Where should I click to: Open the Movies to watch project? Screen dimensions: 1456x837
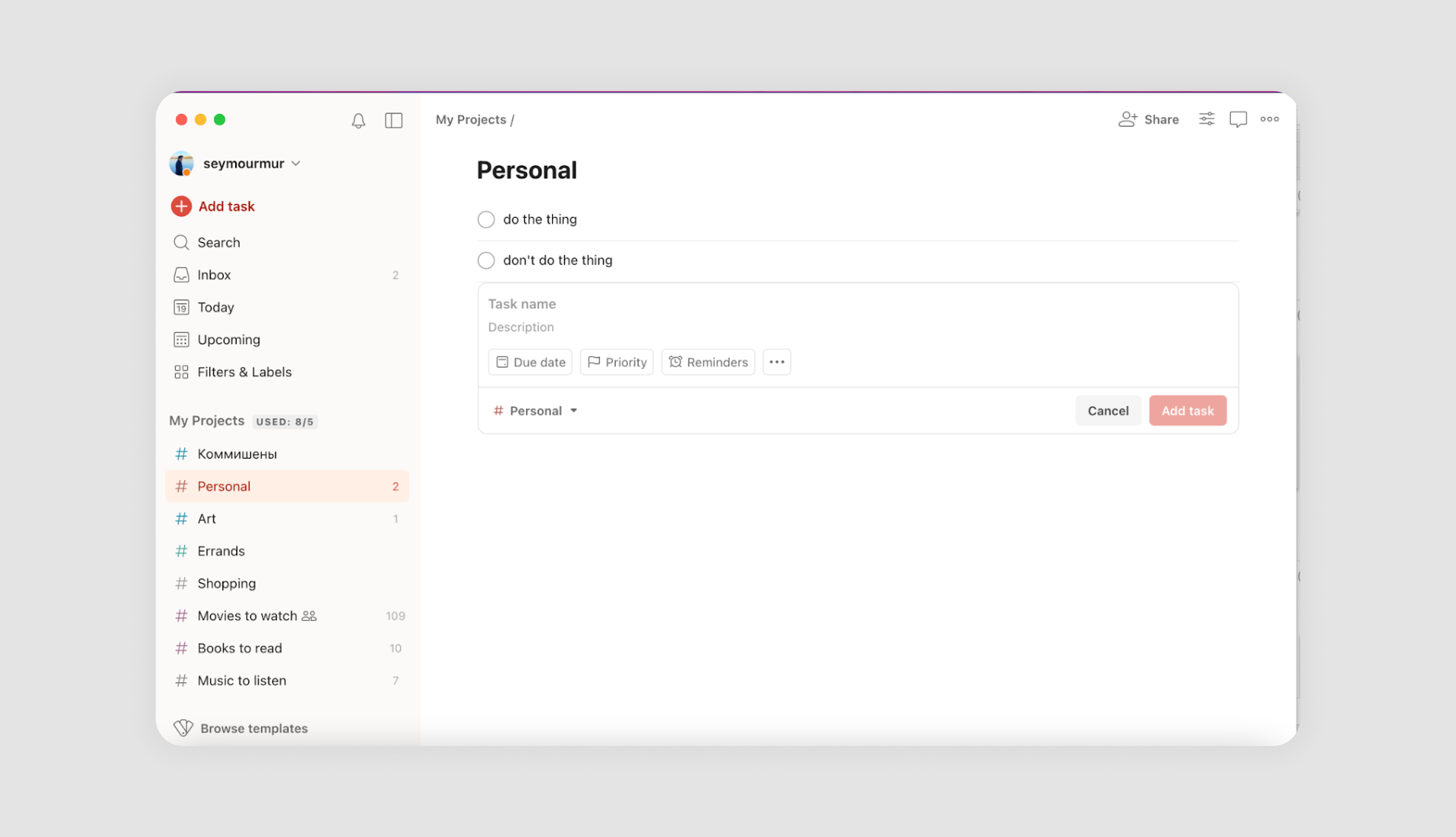[247, 615]
